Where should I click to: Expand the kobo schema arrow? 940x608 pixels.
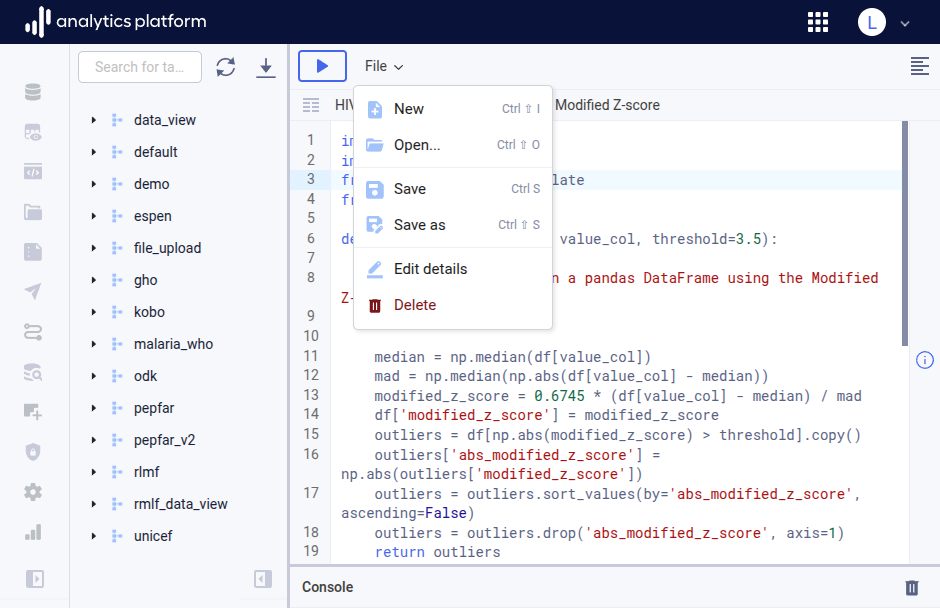tap(94, 312)
